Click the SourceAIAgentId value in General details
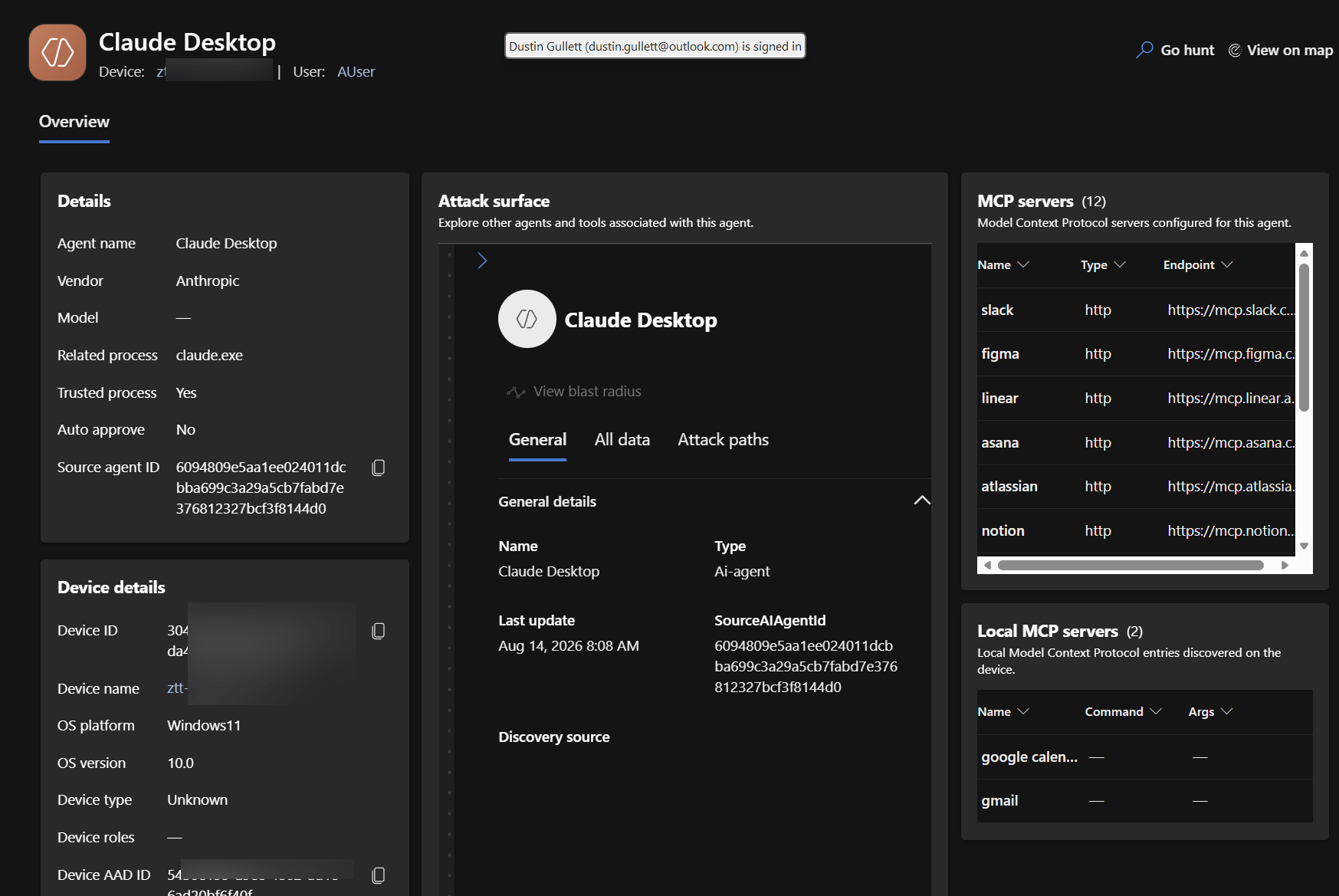Viewport: 1339px width, 896px height. click(x=806, y=667)
